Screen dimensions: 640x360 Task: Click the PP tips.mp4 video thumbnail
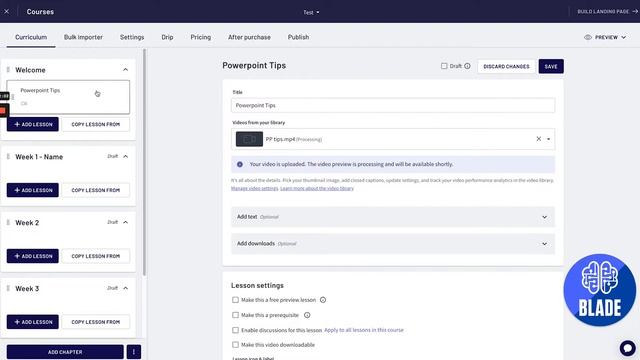(x=249, y=139)
